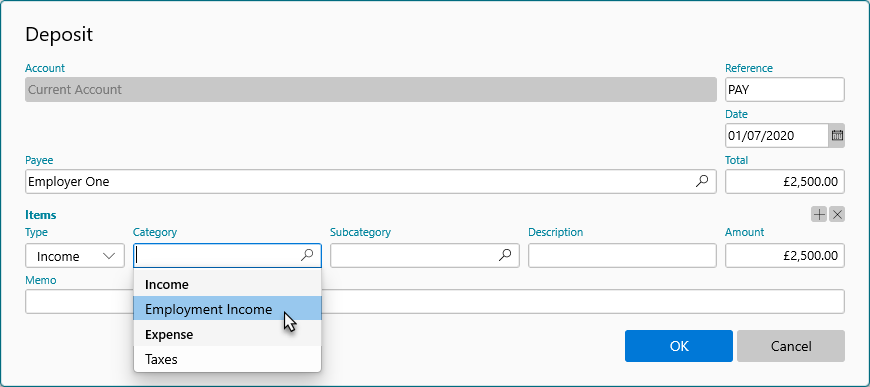
Task: Cancel the Deposit dialog
Action: click(791, 346)
